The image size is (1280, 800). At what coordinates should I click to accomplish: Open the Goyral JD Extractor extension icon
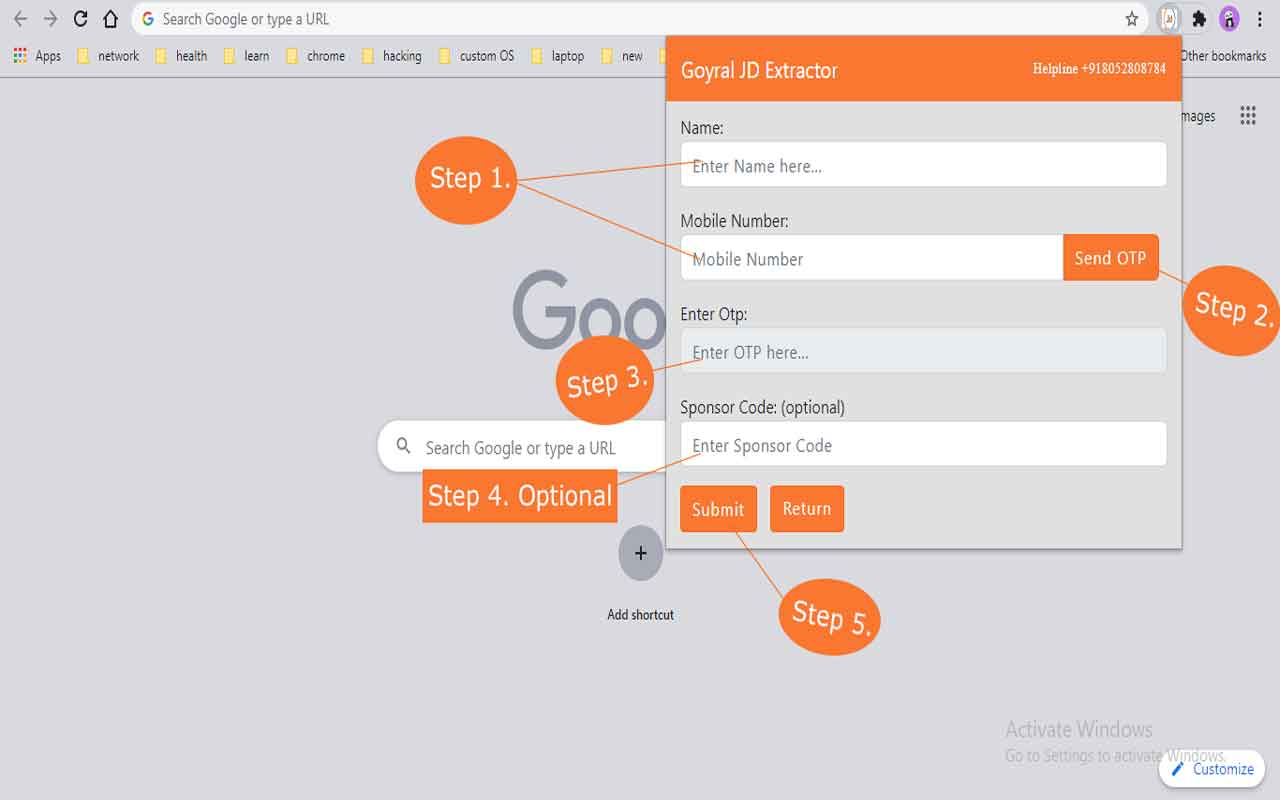(1168, 19)
